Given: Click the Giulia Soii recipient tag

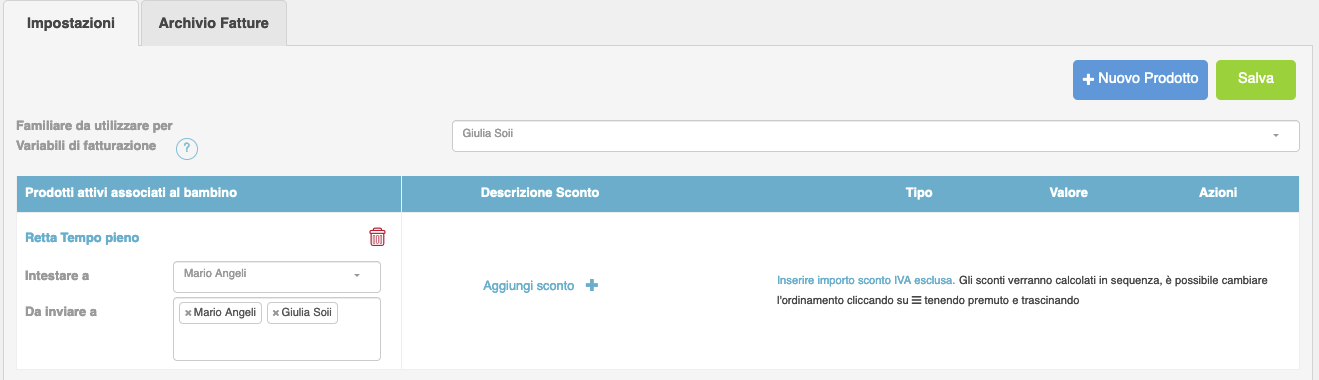Looking at the screenshot, I should click(303, 313).
